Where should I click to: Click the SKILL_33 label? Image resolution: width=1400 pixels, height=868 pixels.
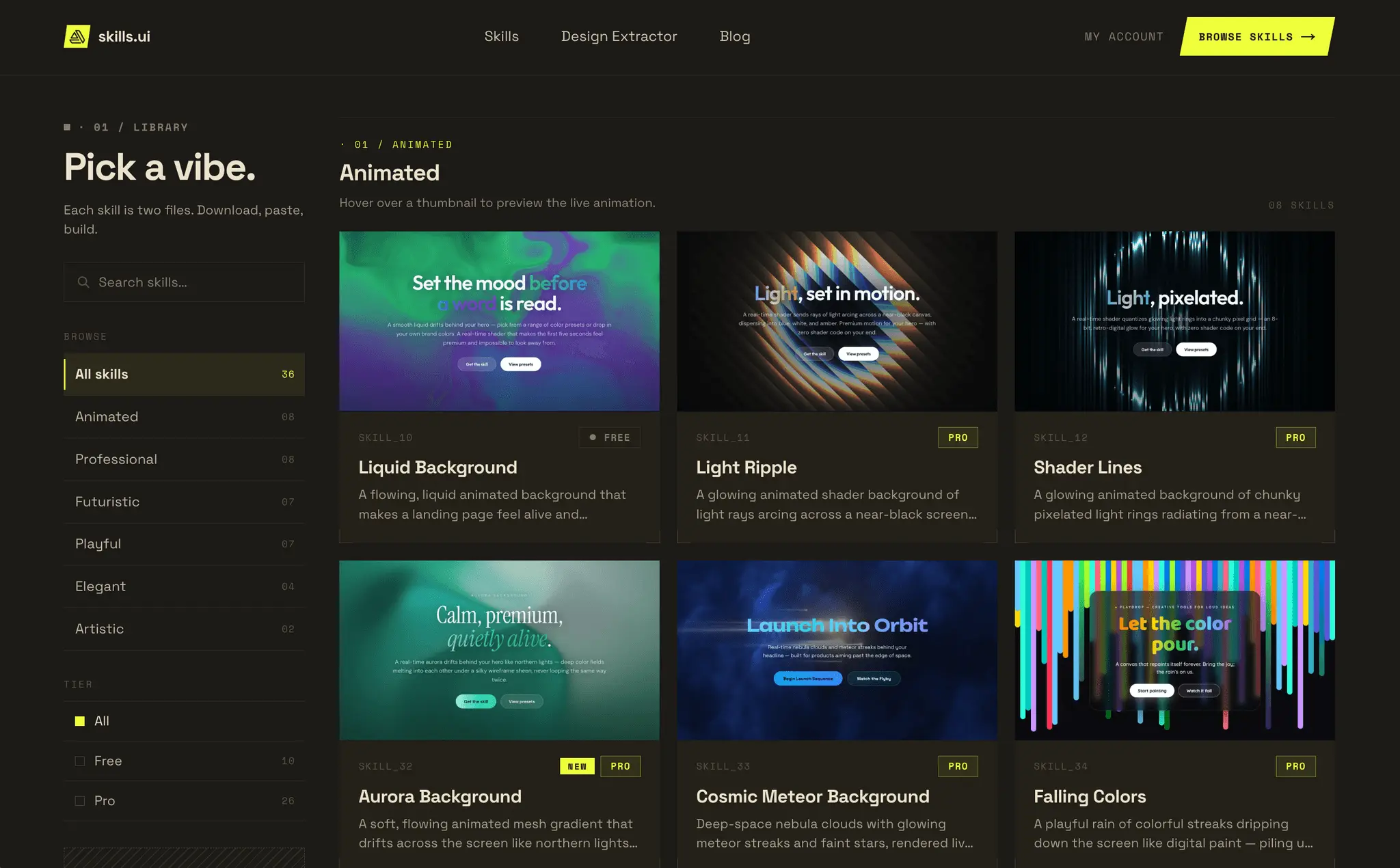[723, 767]
